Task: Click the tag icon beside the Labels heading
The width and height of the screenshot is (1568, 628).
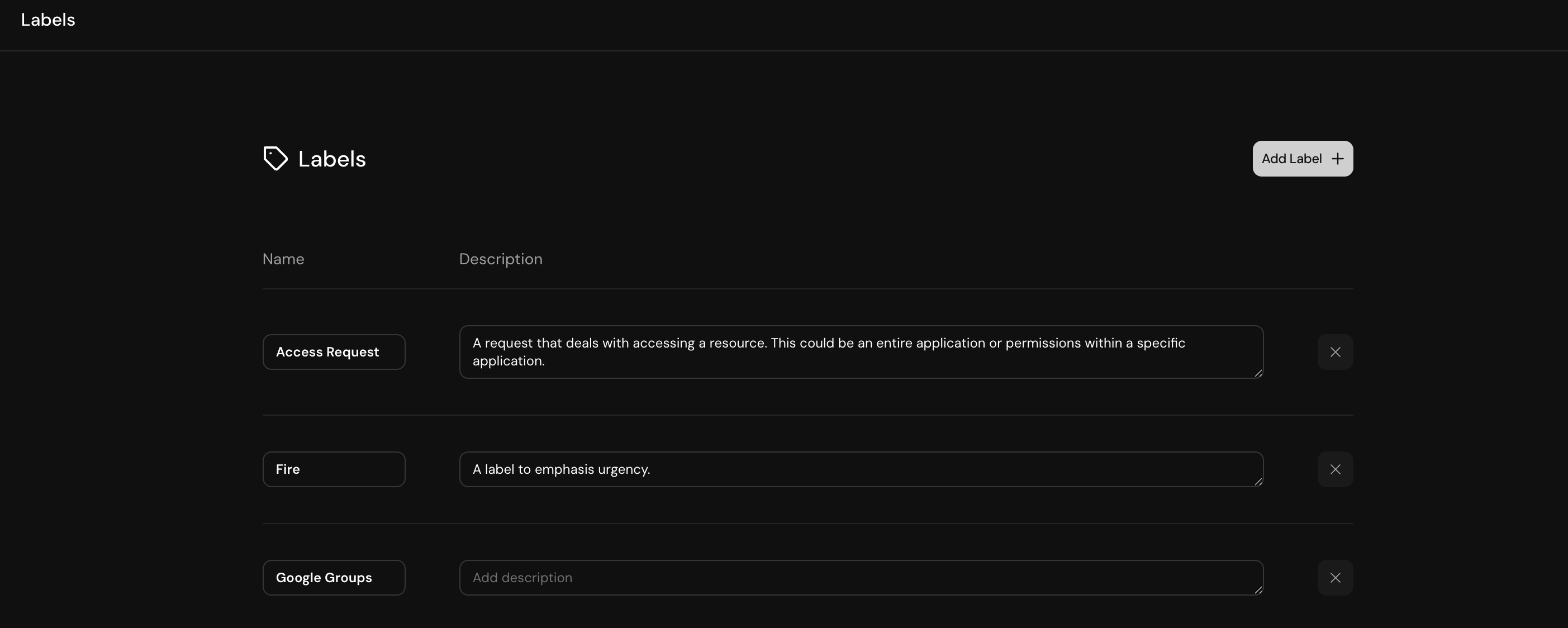Action: click(x=275, y=158)
